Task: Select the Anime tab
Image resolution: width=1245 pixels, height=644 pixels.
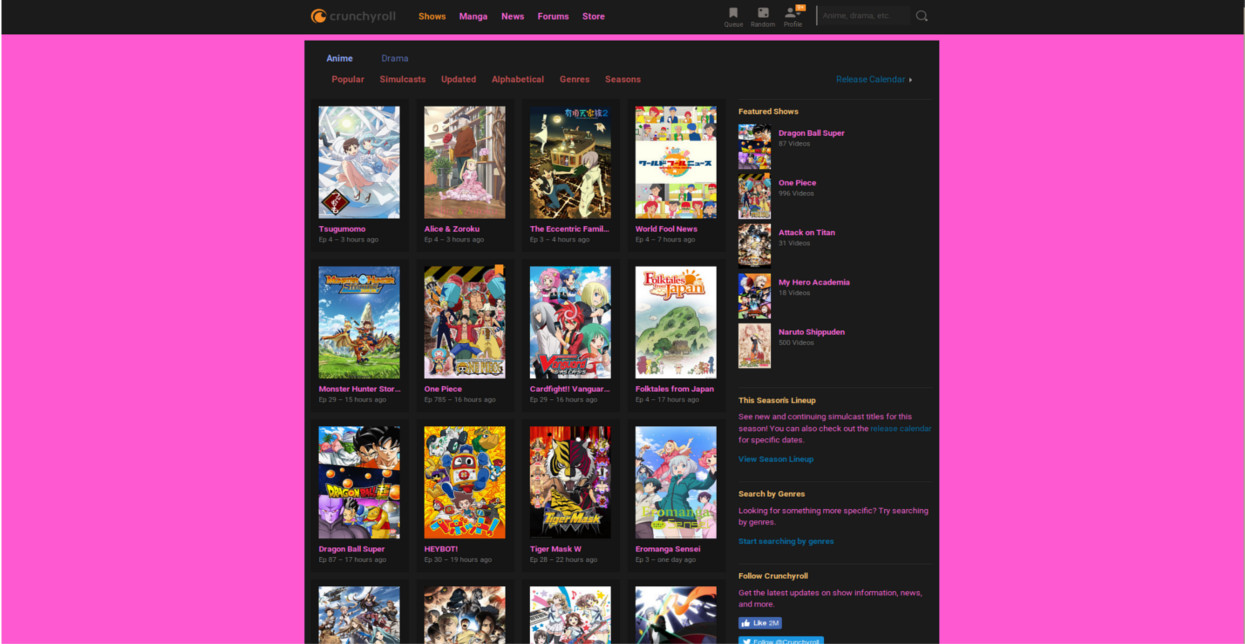Action: click(339, 58)
